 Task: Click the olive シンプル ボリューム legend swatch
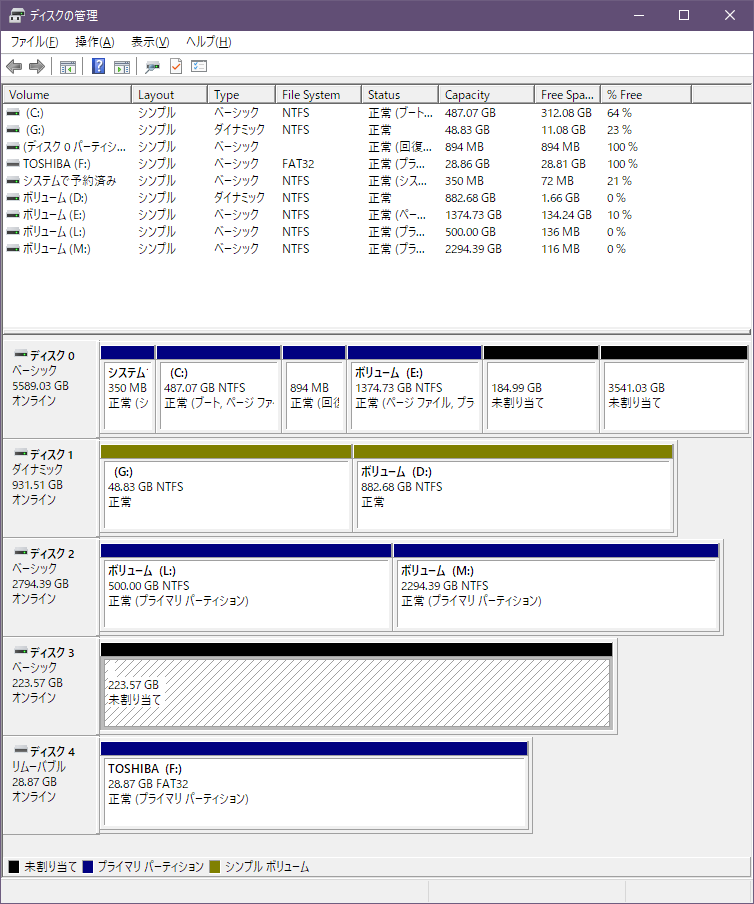(x=215, y=867)
